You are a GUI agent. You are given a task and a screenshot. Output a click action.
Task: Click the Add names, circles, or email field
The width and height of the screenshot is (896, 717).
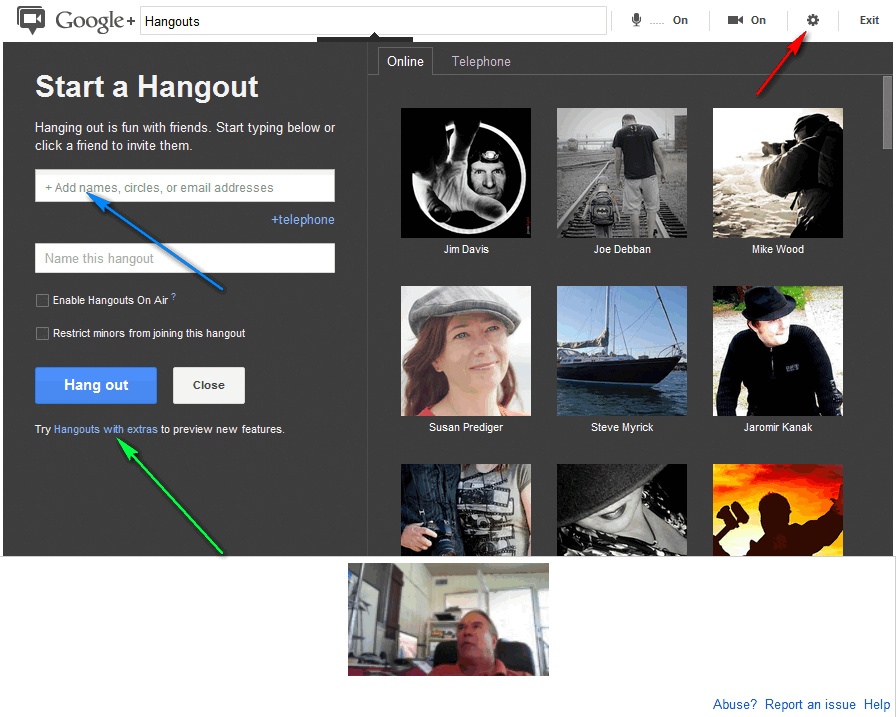185,187
